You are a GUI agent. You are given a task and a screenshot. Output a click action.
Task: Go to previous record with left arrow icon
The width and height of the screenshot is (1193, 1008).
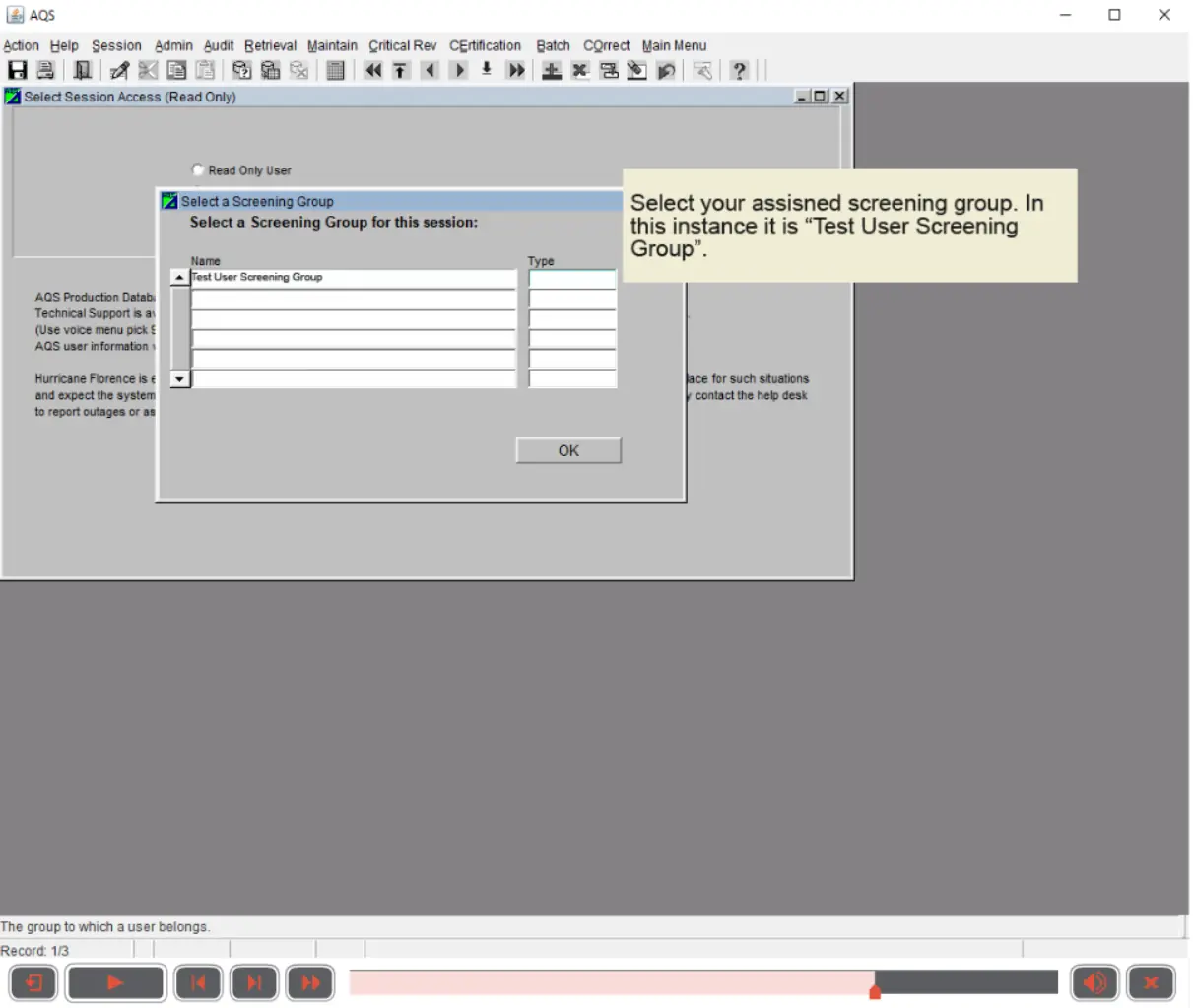point(430,70)
